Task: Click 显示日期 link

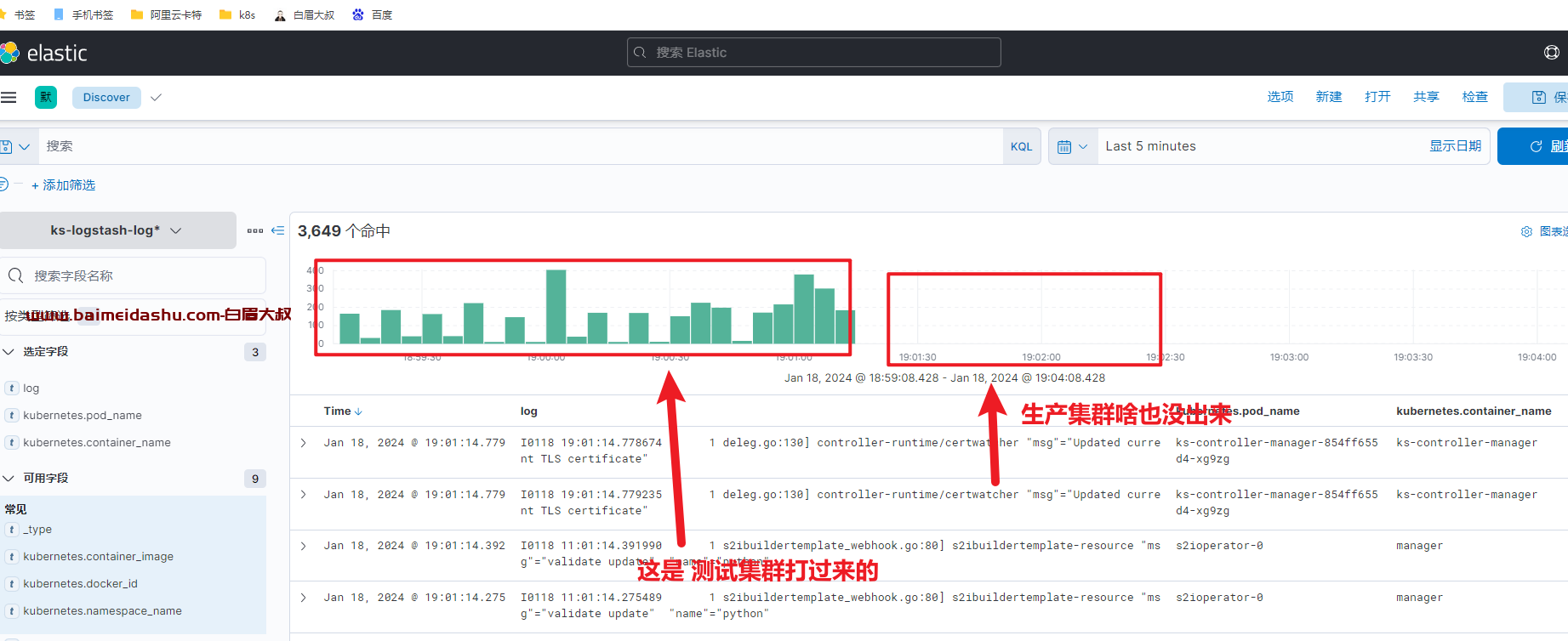Action: point(1455,146)
